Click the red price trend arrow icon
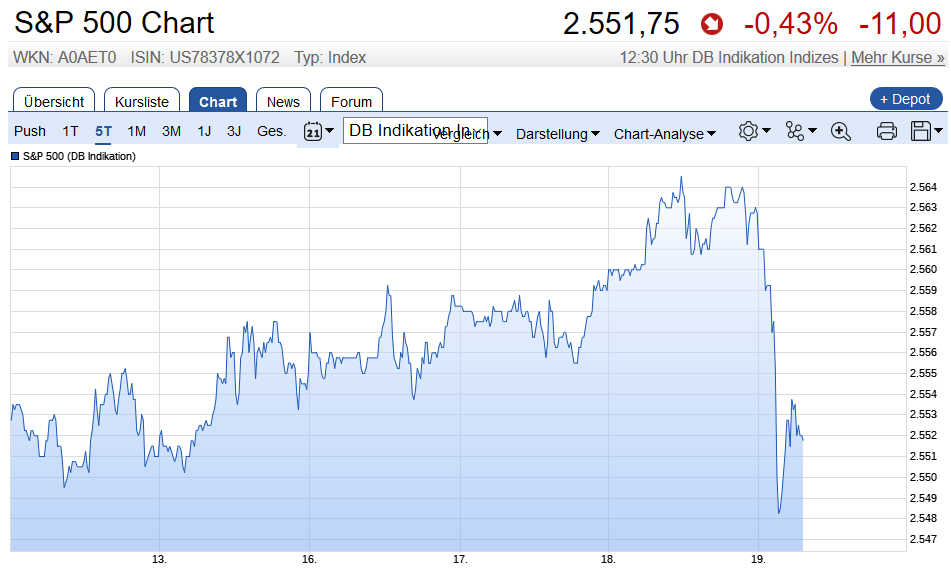 (x=711, y=23)
